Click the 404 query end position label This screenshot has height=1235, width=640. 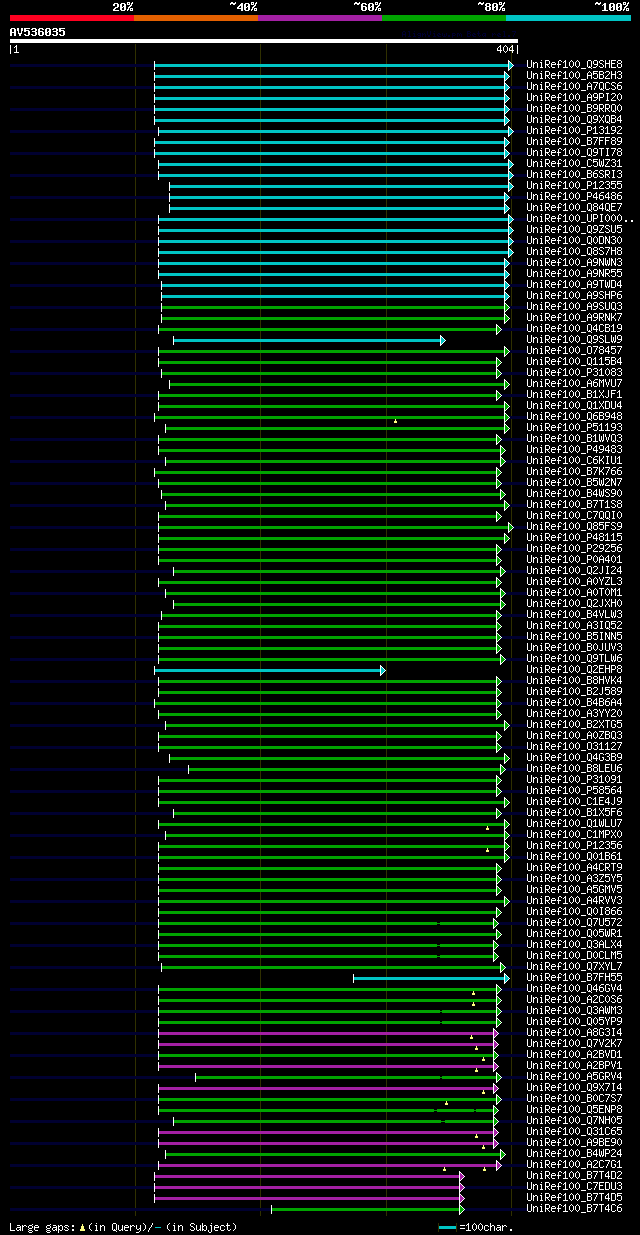tap(504, 49)
